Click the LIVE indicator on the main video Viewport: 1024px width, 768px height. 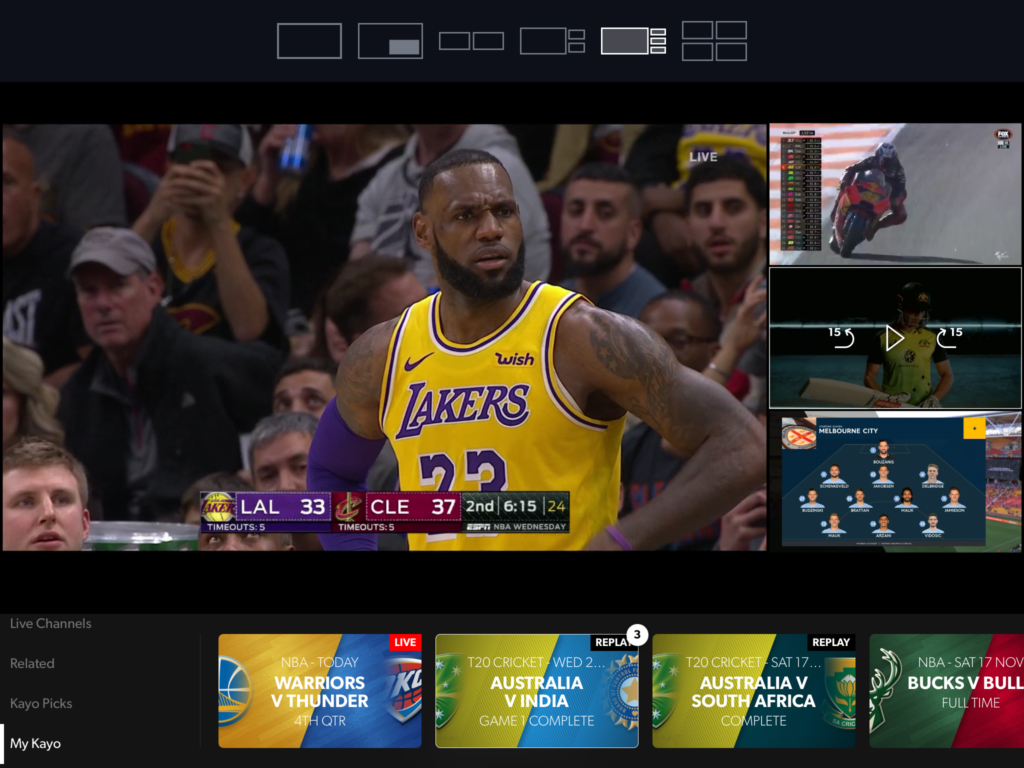(703, 157)
